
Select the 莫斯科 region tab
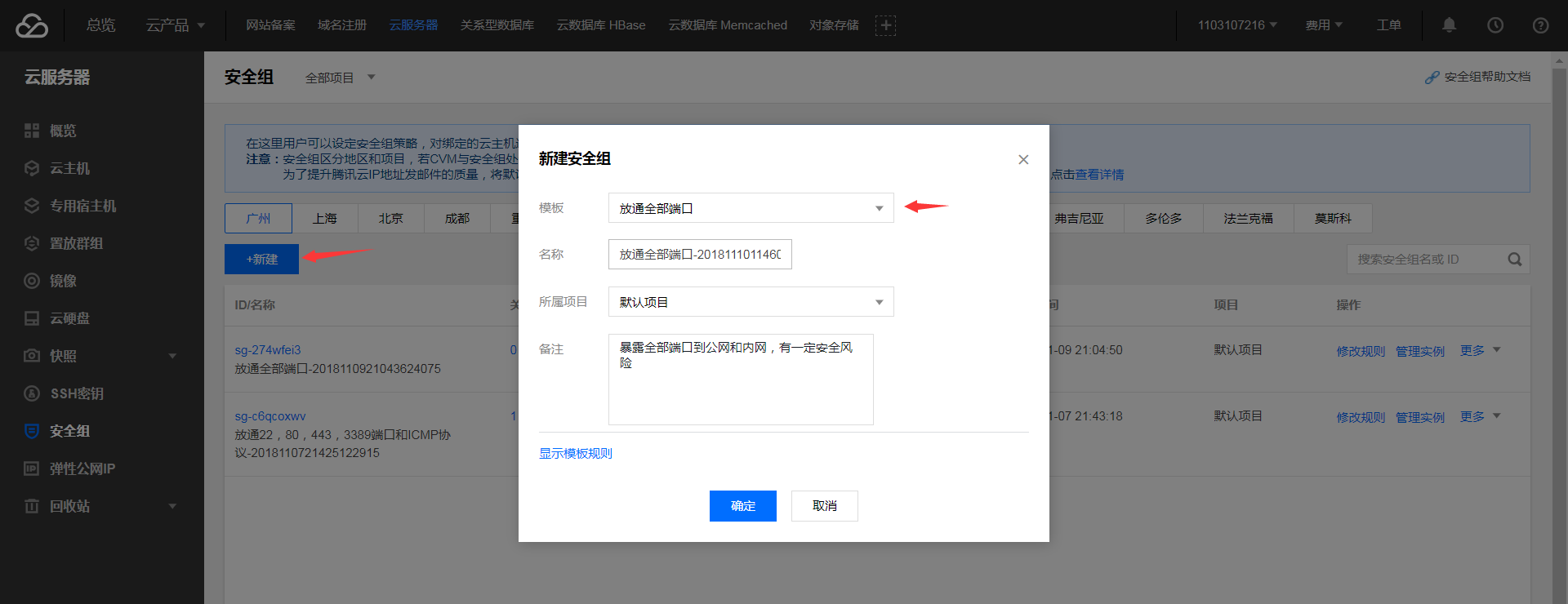[1333, 219]
